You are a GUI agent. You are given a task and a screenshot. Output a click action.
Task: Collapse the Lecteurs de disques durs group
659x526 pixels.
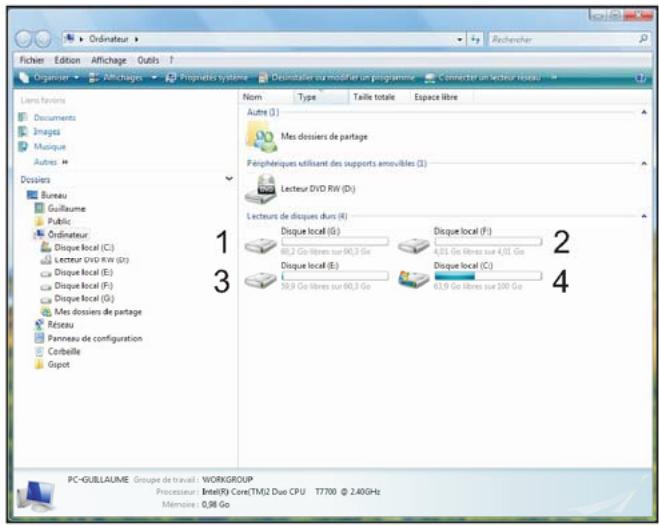pyautogui.click(x=644, y=216)
